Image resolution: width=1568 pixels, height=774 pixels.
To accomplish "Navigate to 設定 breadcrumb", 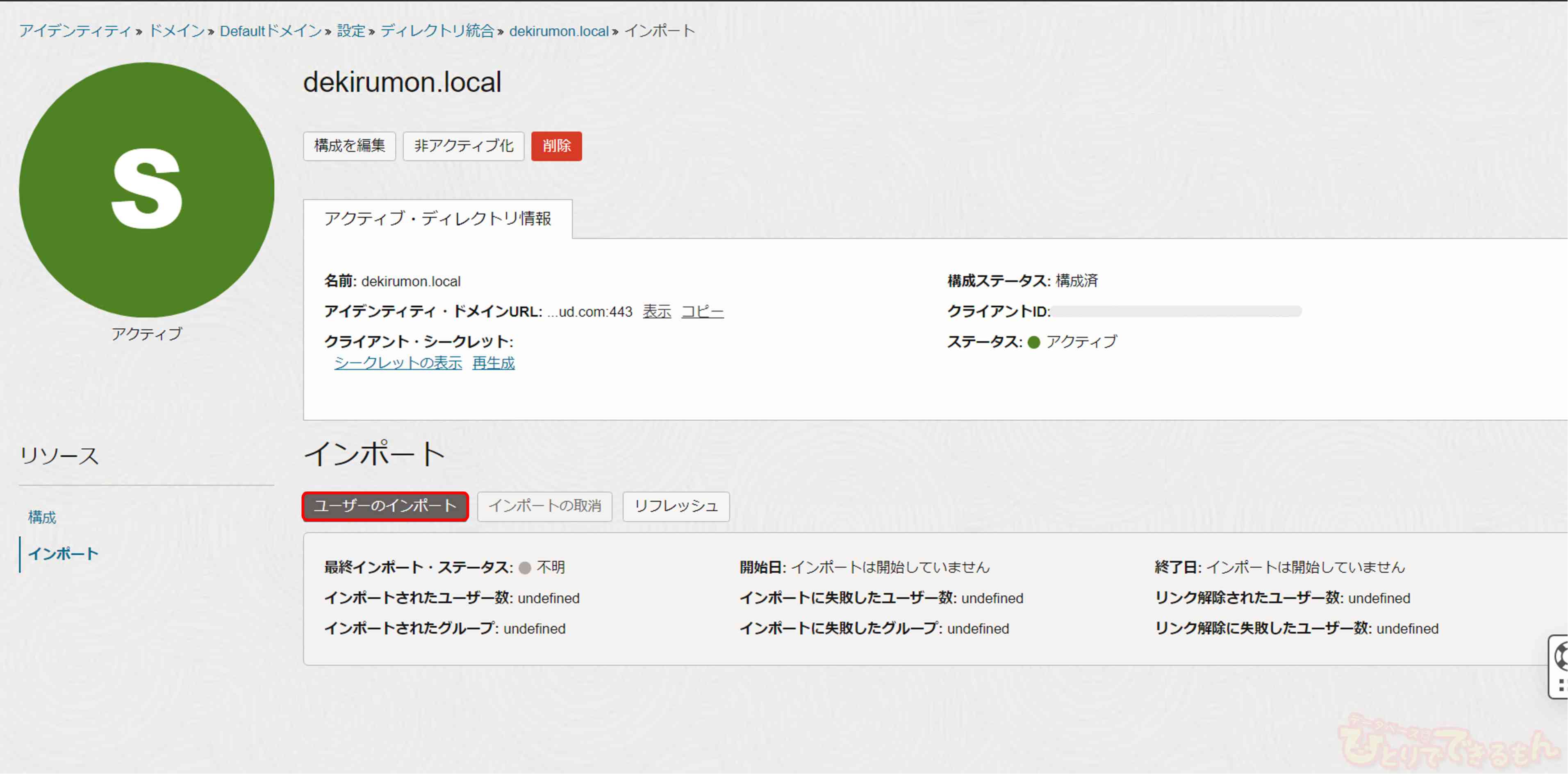I will (x=350, y=31).
